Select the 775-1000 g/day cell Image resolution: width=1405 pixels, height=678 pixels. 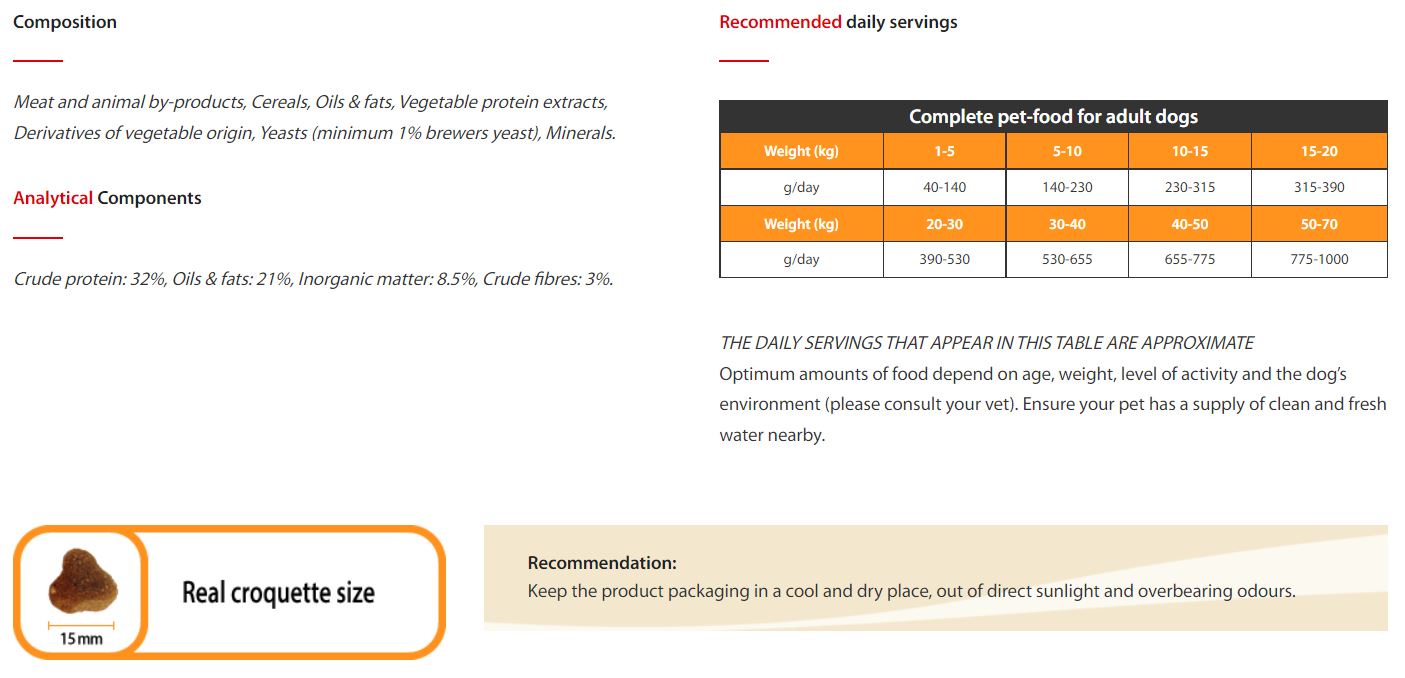tap(1319, 259)
